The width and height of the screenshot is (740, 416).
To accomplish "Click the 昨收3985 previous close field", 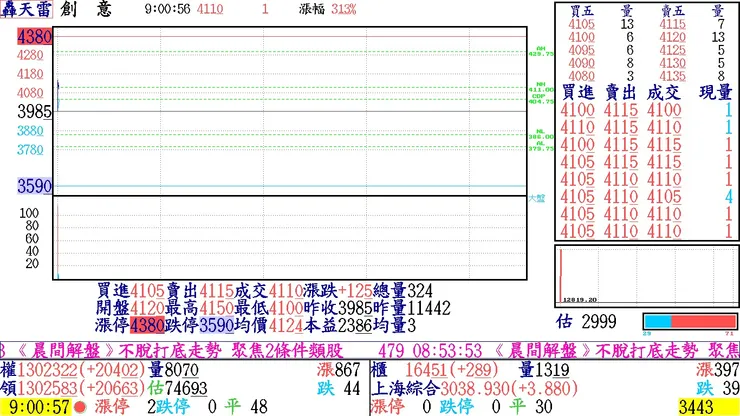I will (337, 308).
